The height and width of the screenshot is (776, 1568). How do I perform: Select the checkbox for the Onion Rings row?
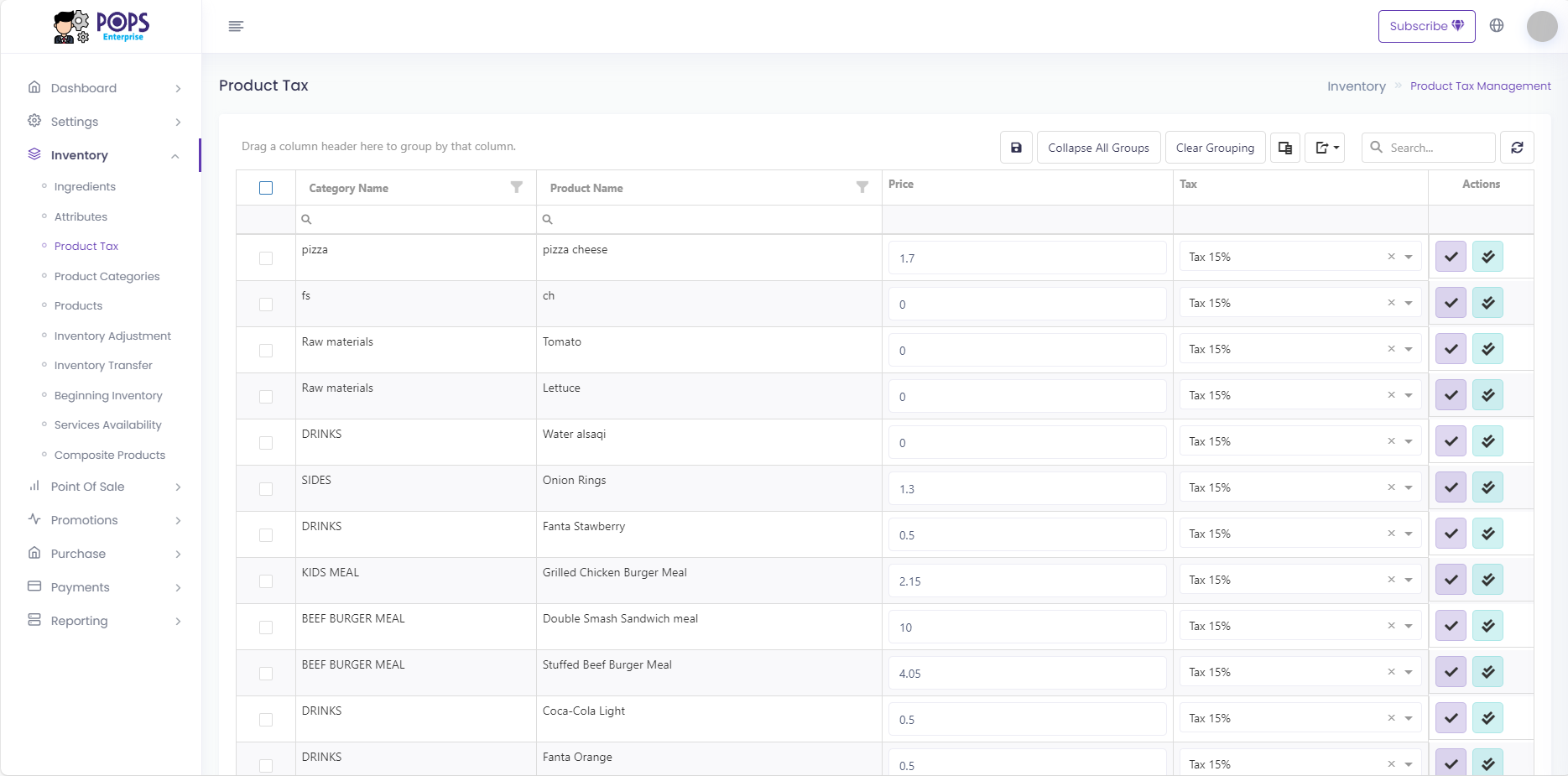(266, 489)
